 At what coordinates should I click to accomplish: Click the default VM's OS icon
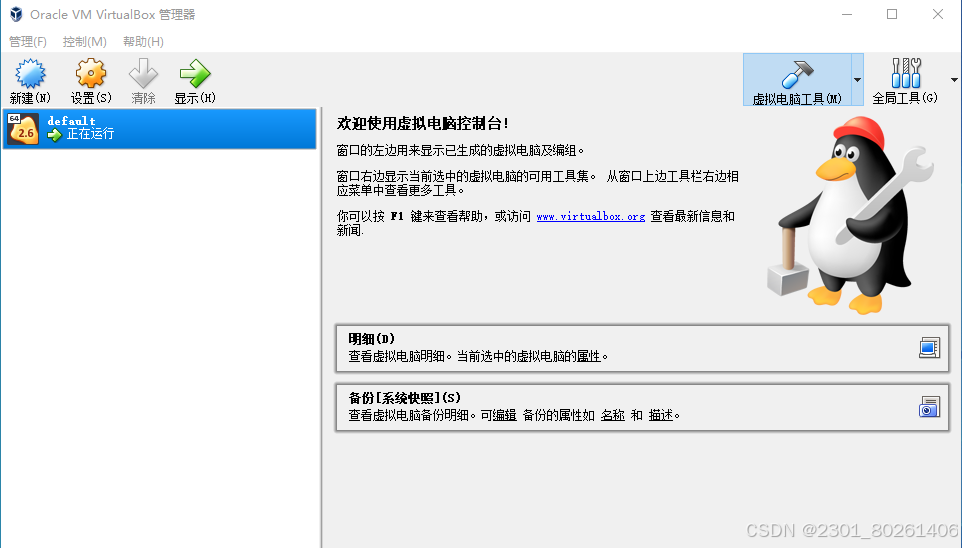pos(23,129)
